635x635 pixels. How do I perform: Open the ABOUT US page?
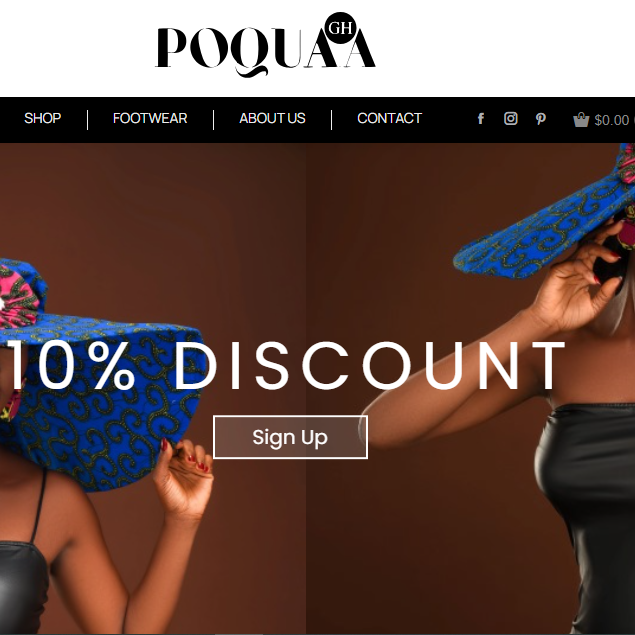(272, 118)
